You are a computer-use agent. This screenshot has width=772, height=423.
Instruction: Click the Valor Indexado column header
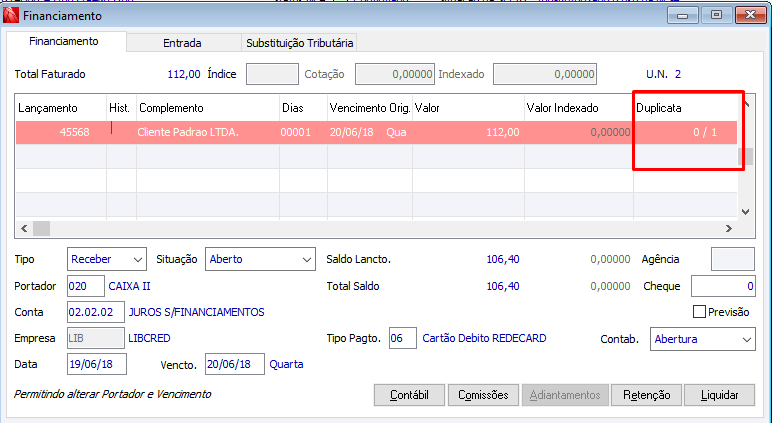coord(579,108)
